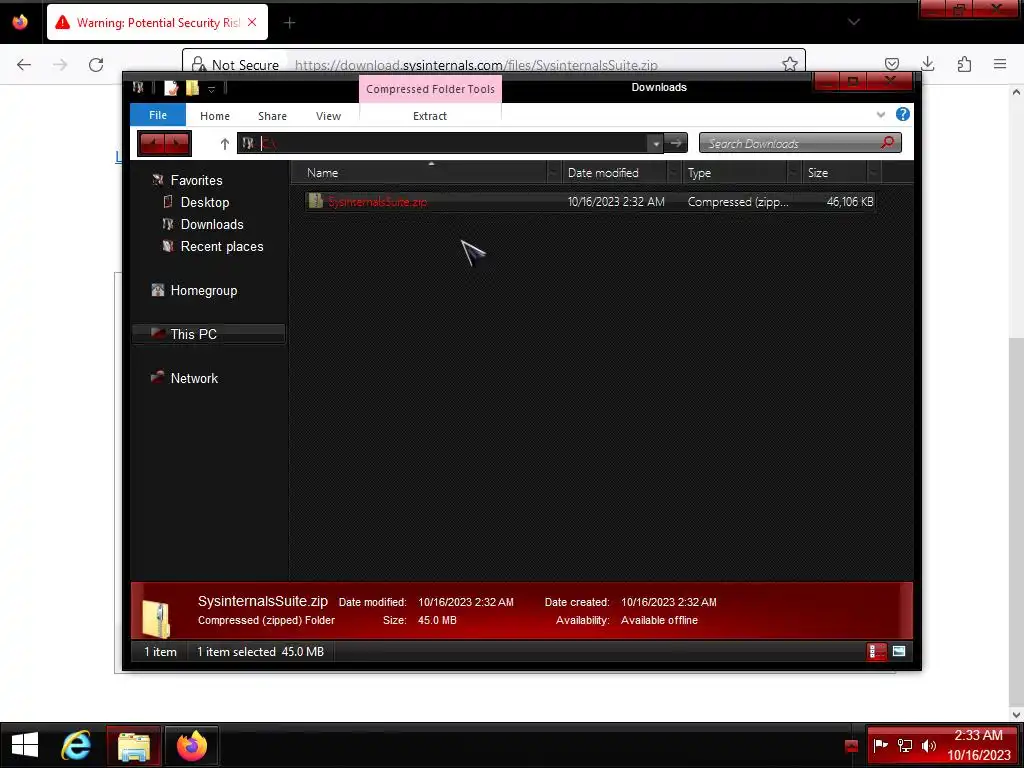Open the Type column filter dropdown
The image size is (1024, 768).
(x=793, y=172)
